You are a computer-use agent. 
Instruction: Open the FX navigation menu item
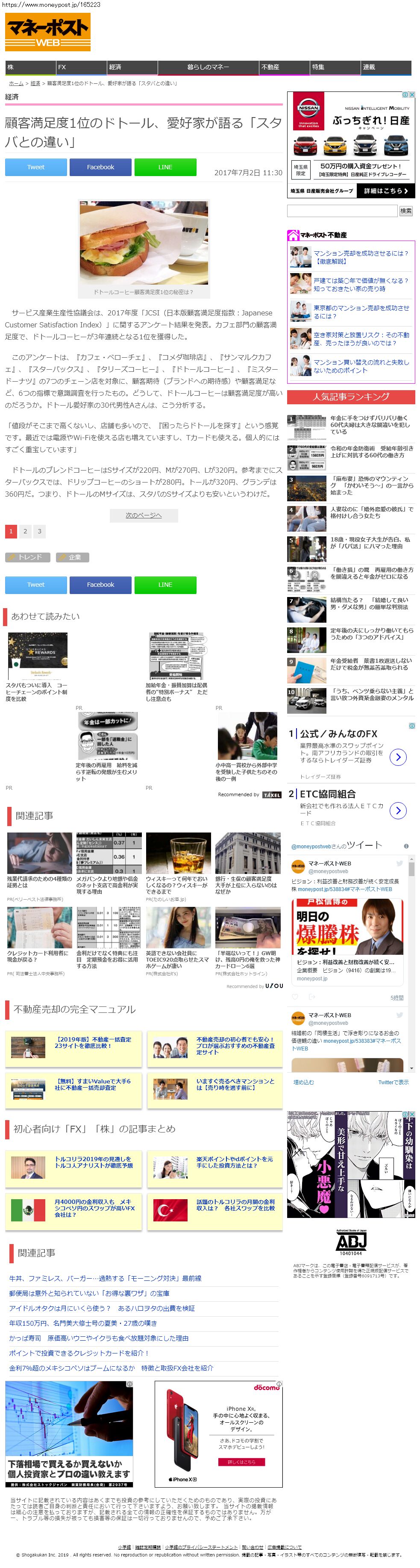[62, 67]
